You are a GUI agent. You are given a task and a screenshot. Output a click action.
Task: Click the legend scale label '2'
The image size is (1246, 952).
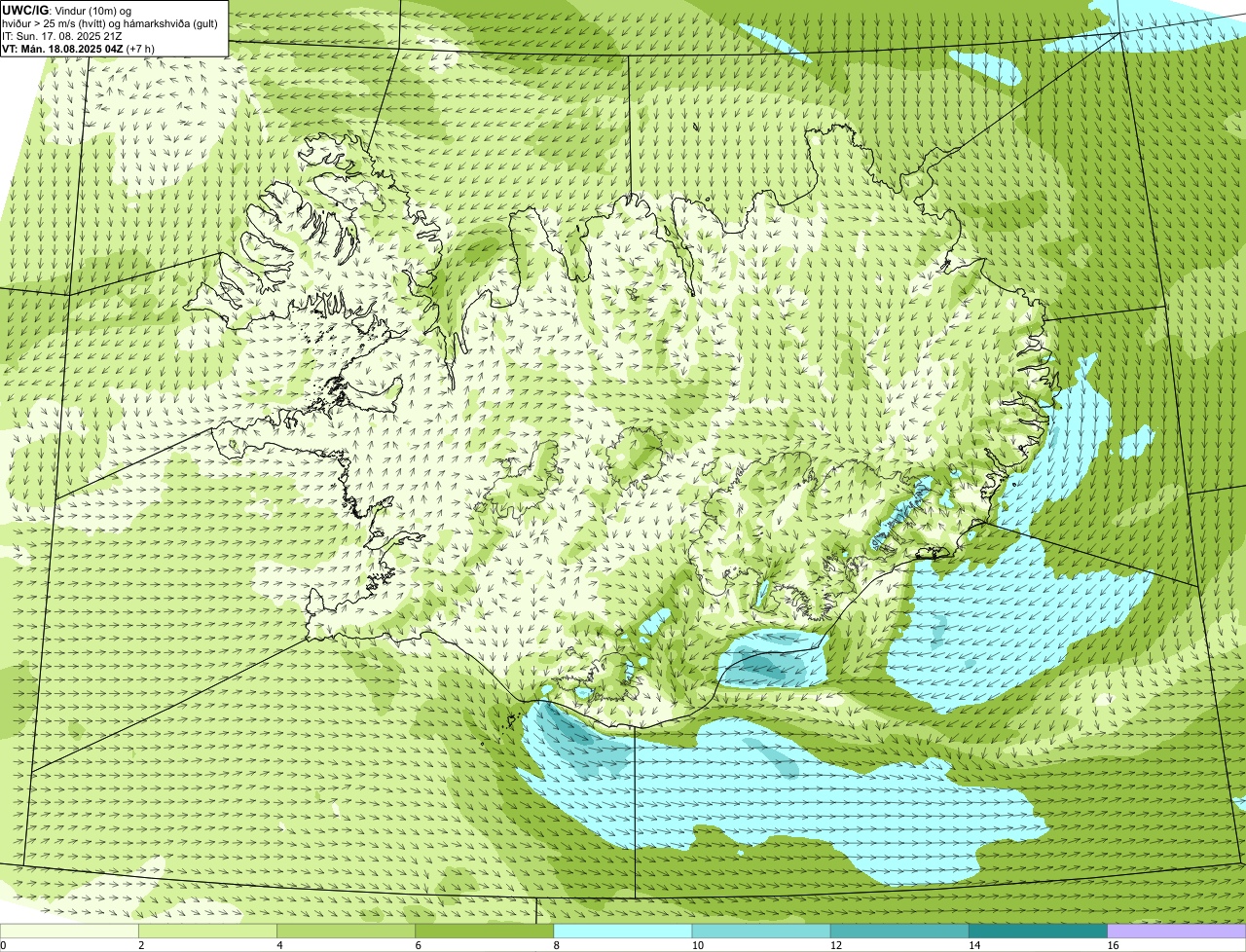[141, 945]
